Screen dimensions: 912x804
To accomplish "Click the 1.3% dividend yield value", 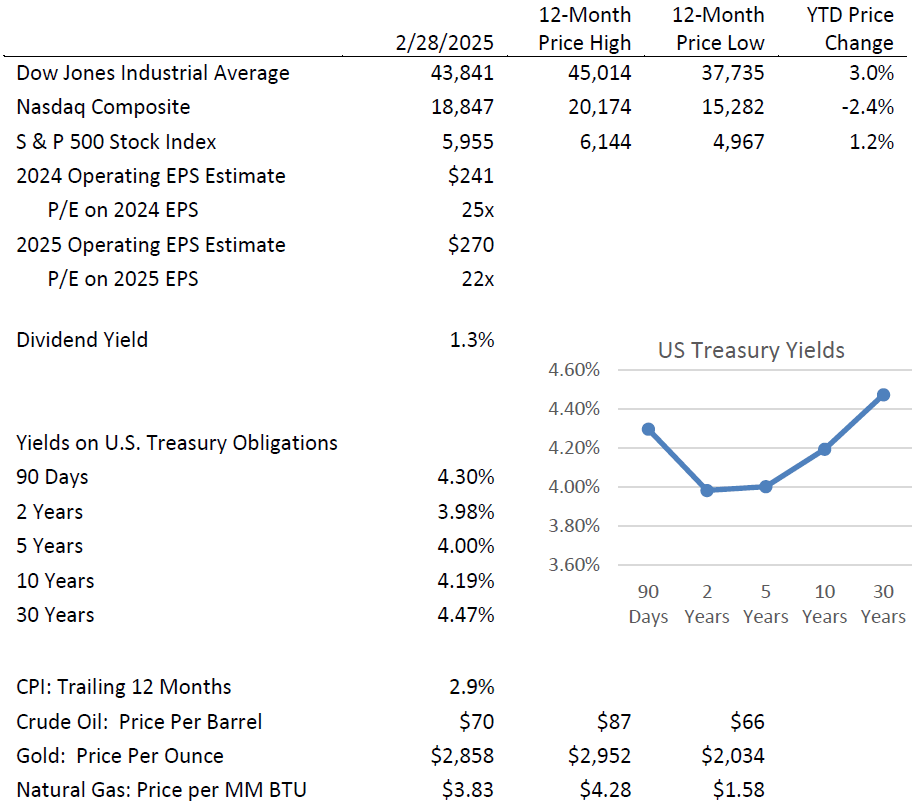I will tap(472, 340).
